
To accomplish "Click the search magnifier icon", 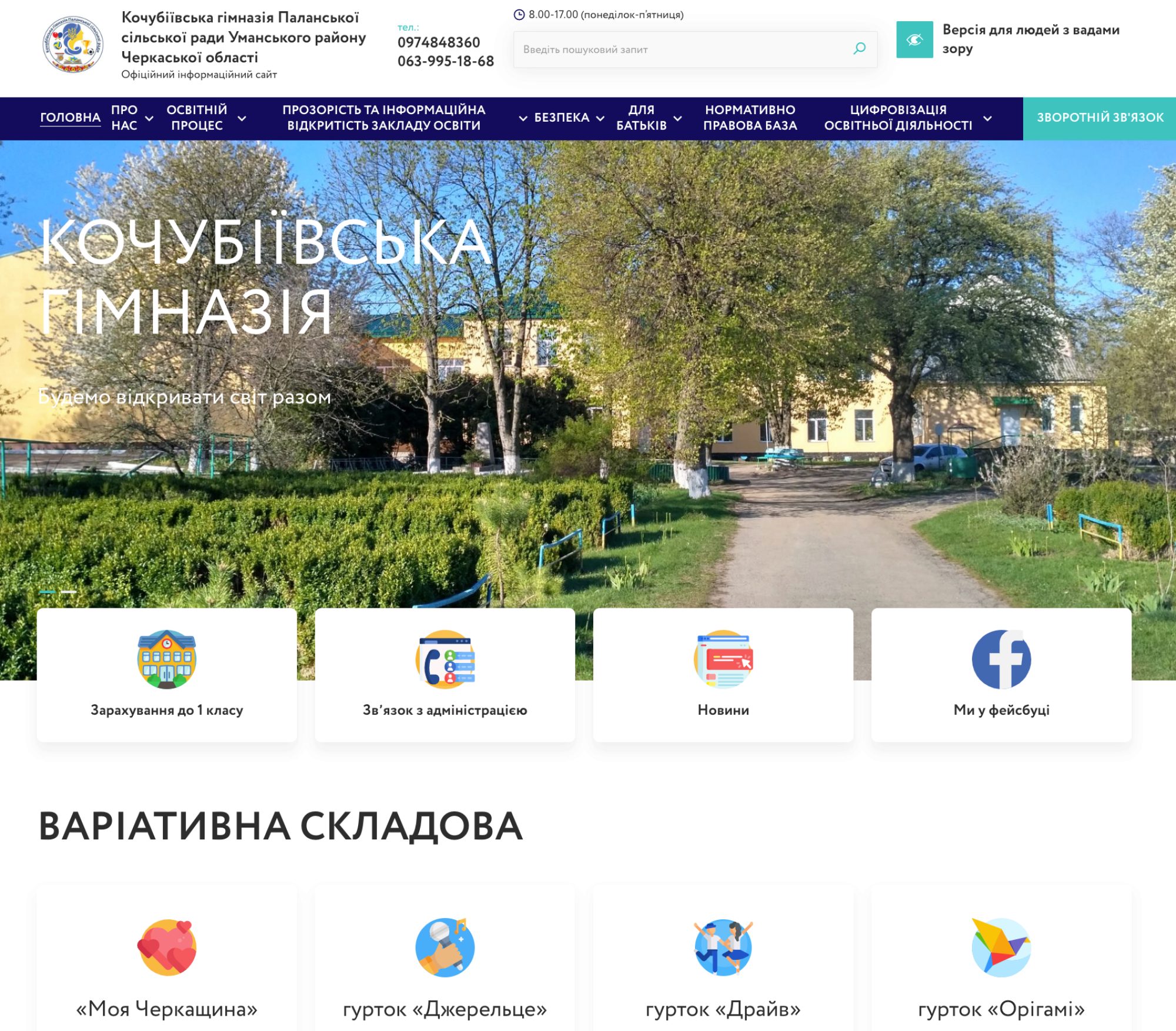I will [x=859, y=49].
